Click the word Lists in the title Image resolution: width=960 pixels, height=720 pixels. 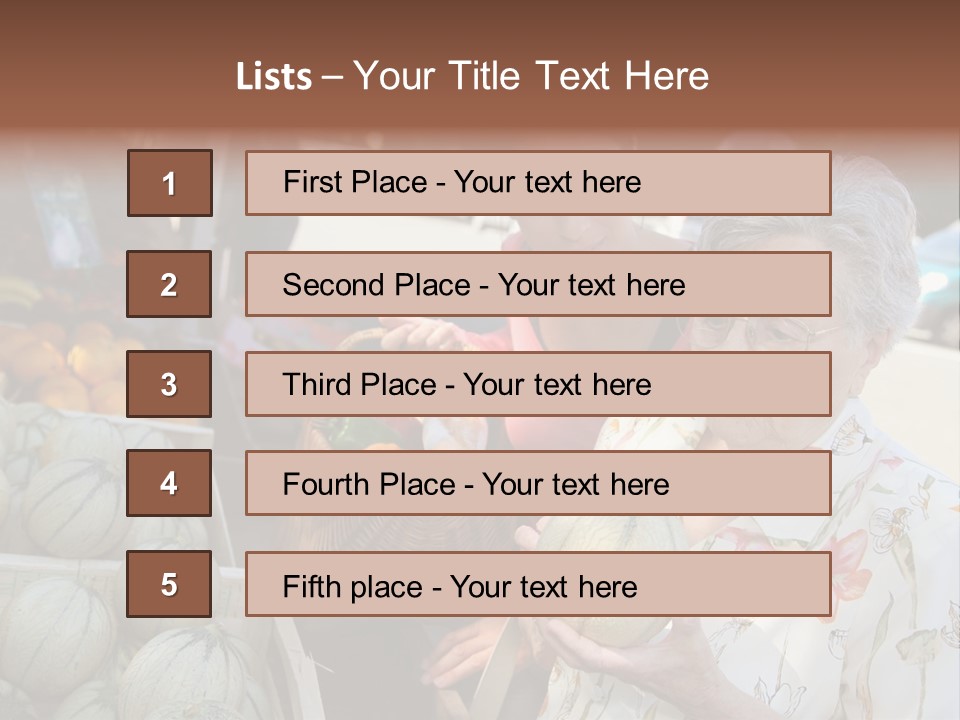274,77
